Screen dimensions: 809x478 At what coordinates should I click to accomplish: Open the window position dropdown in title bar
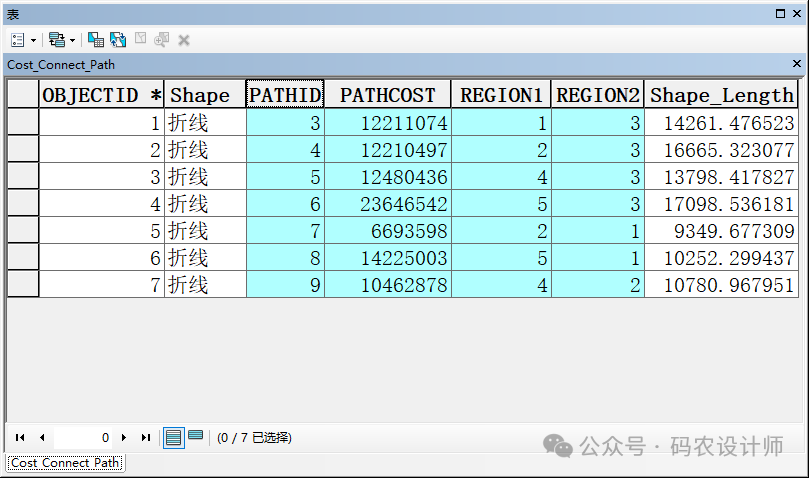pyautogui.click(x=781, y=13)
